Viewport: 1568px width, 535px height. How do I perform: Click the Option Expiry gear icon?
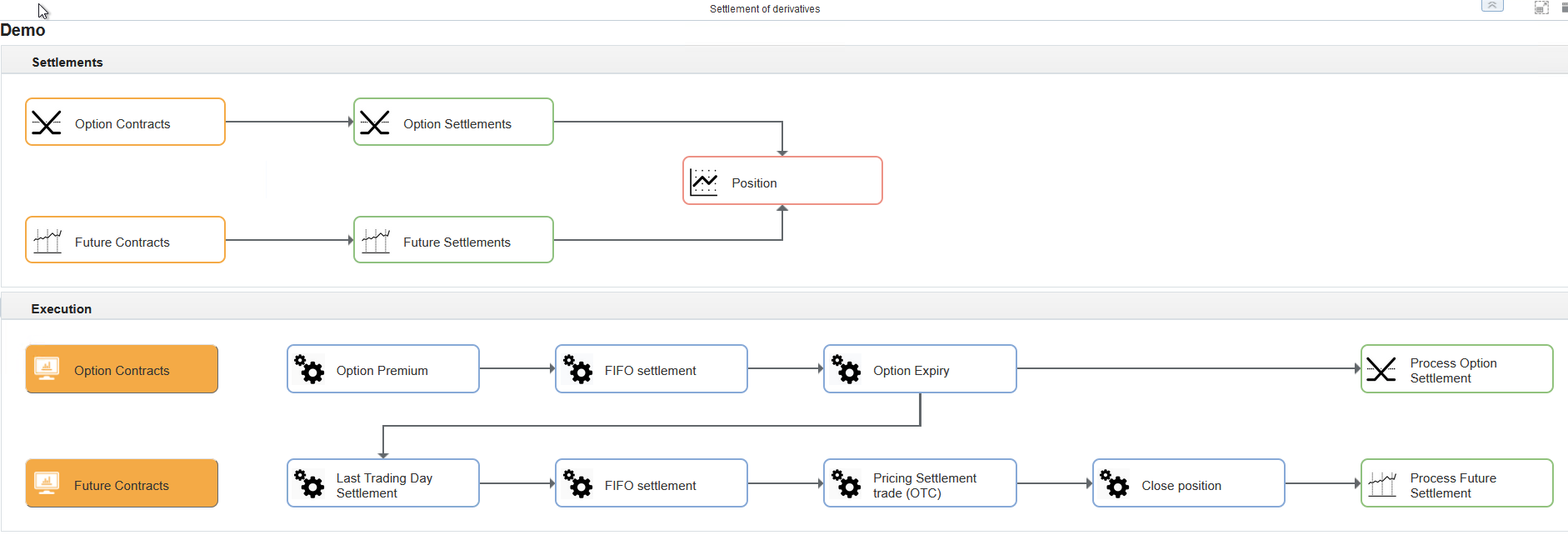point(846,369)
